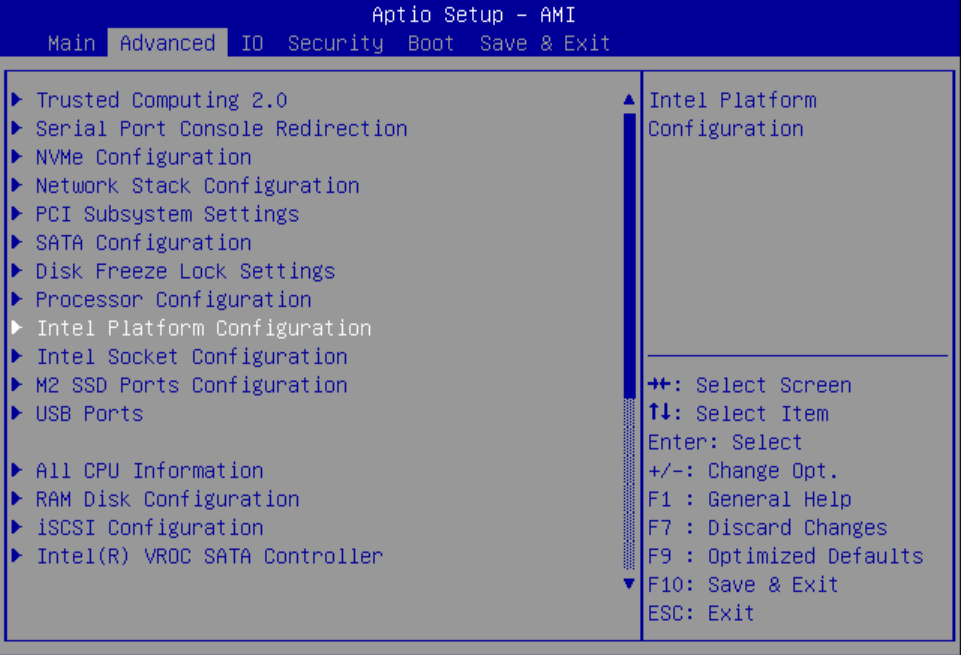
Task: Click arrow icon next to SATA Configuration
Action: click(x=17, y=243)
